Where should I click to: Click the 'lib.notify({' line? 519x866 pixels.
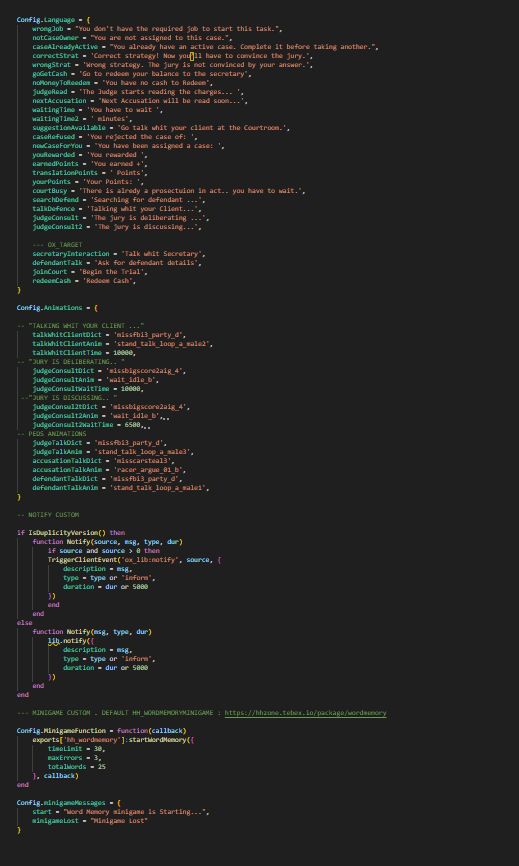[71, 641]
